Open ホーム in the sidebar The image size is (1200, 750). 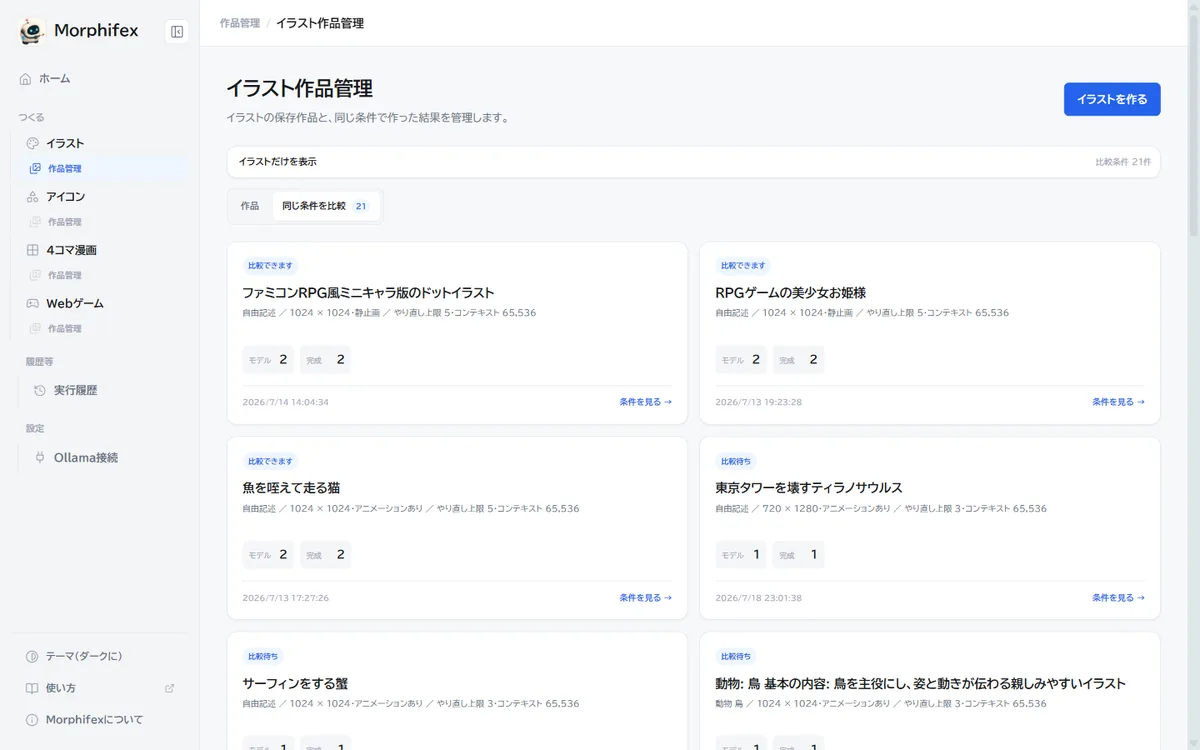pyautogui.click(x=100, y=78)
